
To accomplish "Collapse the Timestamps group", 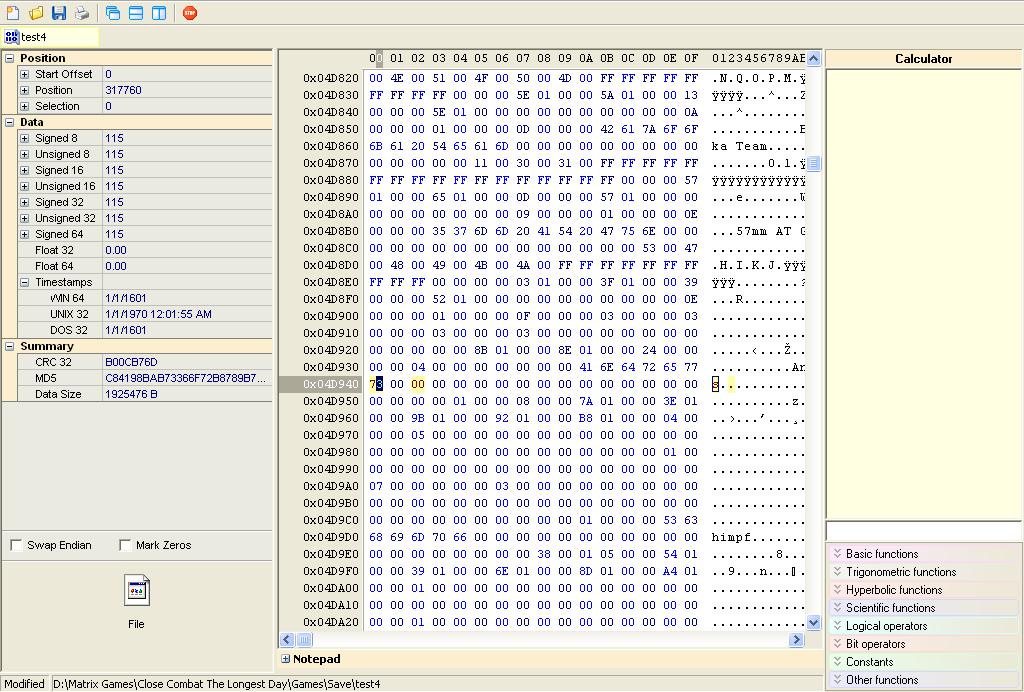I will point(25,283).
